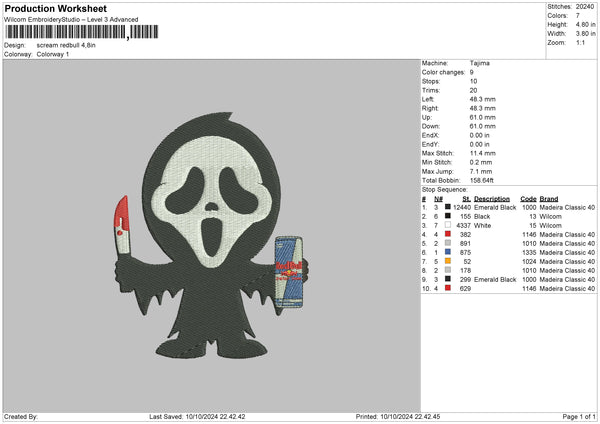The width and height of the screenshot is (600, 424).
Task: Click the Code column header
Action: tap(528, 199)
